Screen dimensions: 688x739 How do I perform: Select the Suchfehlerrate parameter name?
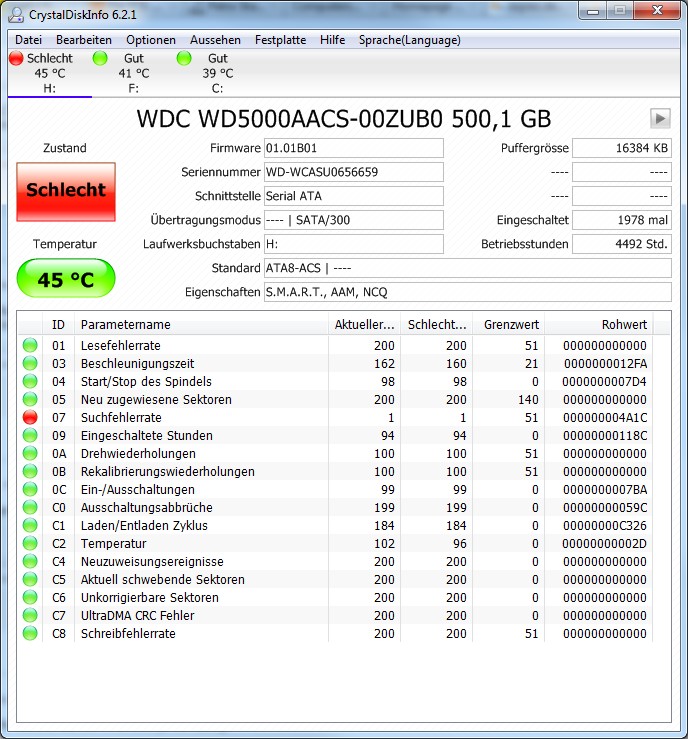121,418
